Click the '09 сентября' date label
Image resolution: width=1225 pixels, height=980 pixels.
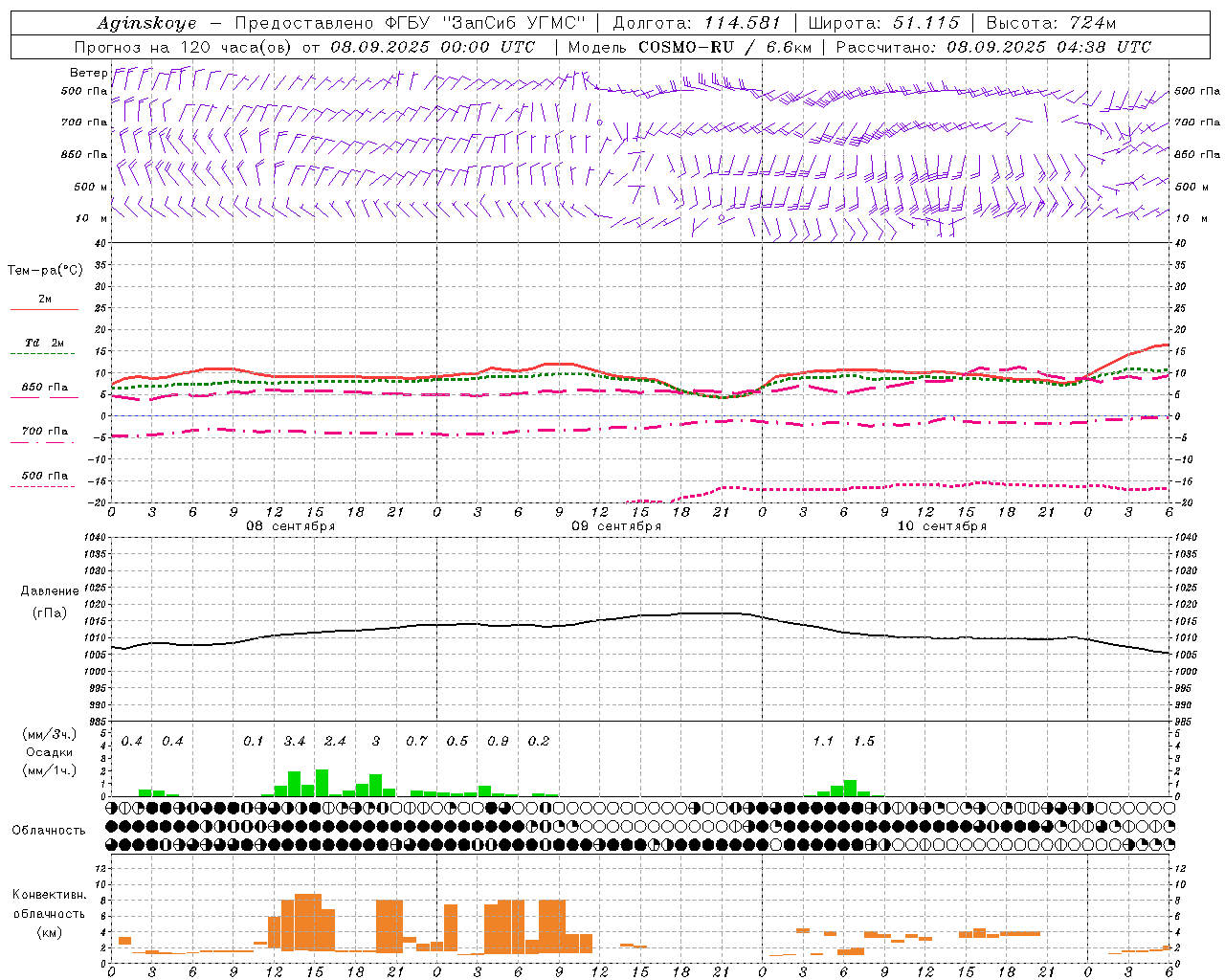pyautogui.click(x=616, y=526)
